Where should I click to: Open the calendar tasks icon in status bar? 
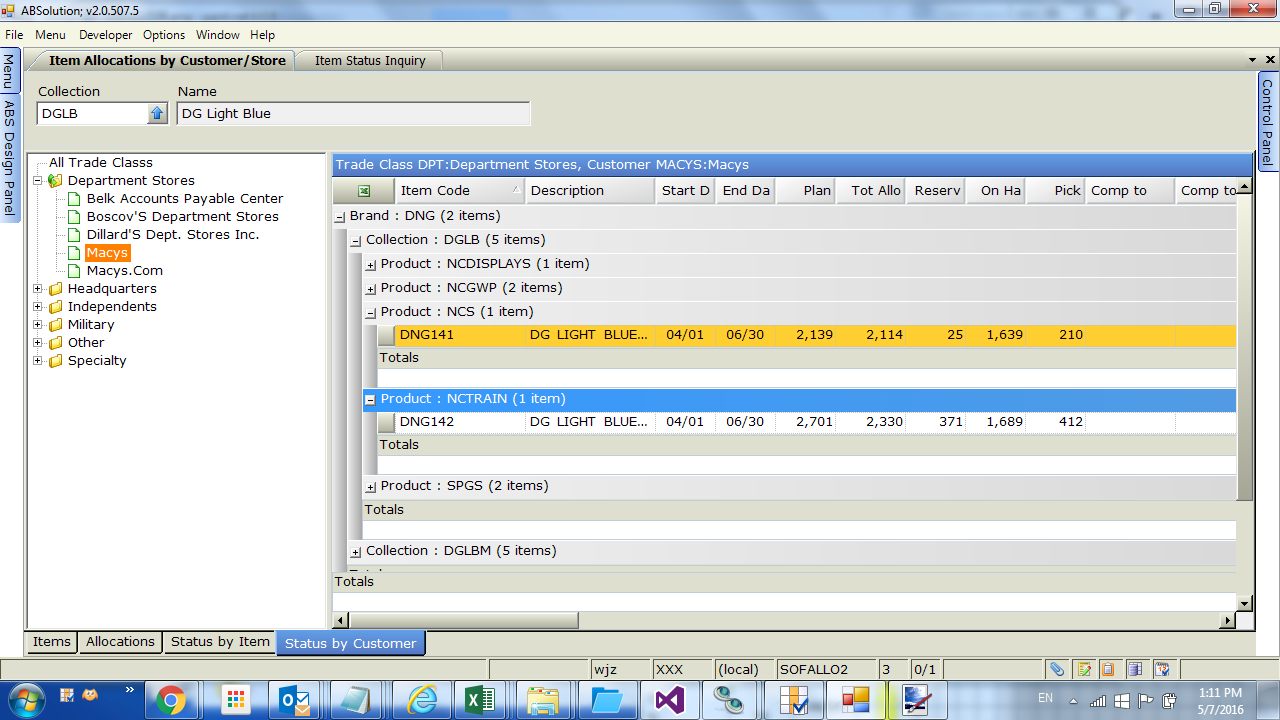[x=1162, y=669]
